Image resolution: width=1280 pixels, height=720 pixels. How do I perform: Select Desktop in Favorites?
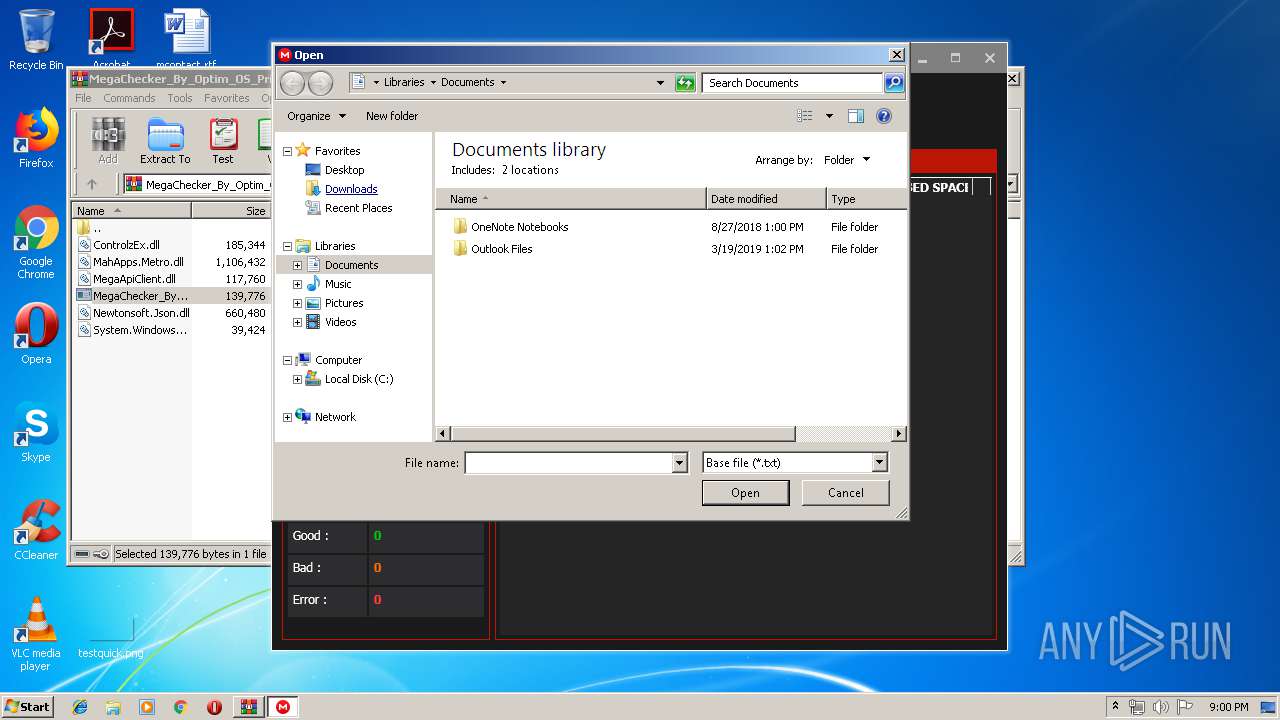pos(344,170)
